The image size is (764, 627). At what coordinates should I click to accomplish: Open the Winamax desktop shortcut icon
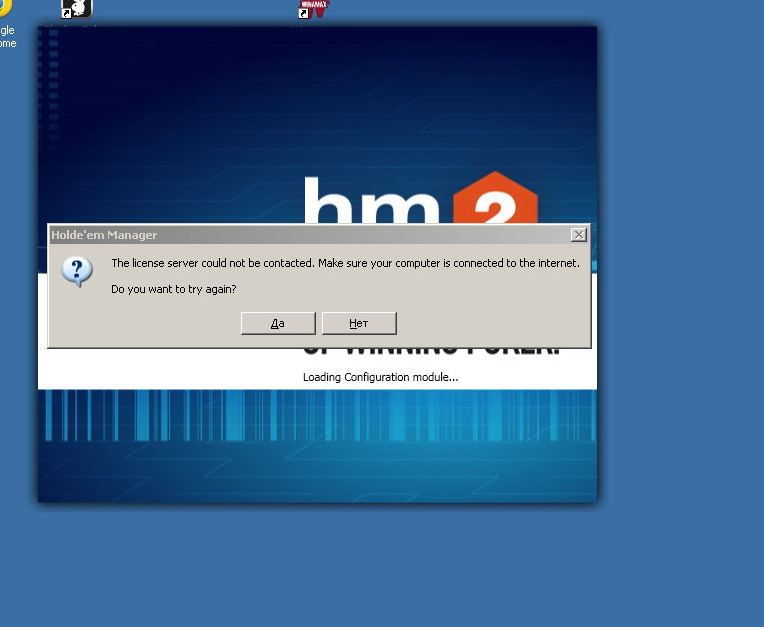point(313,9)
